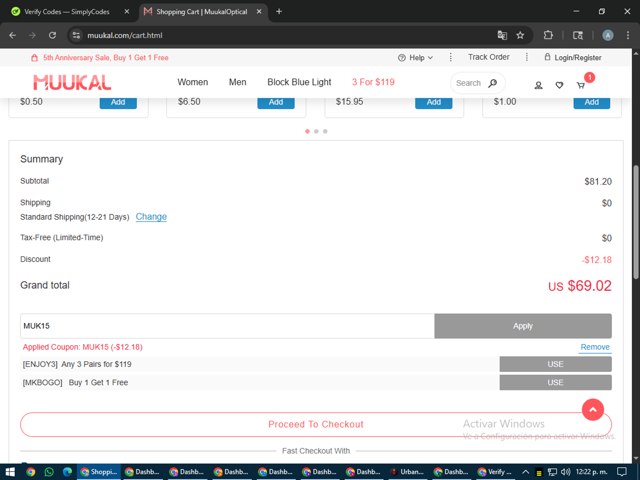Open the Men menu
Viewport: 640px width, 480px height.
tap(238, 82)
